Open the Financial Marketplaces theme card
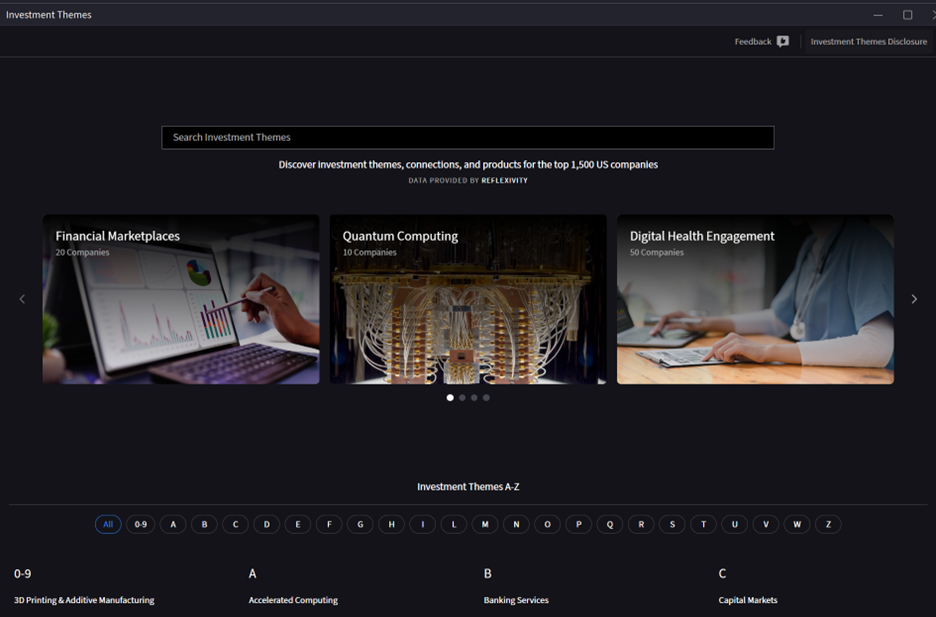The width and height of the screenshot is (936, 617). 180,298
